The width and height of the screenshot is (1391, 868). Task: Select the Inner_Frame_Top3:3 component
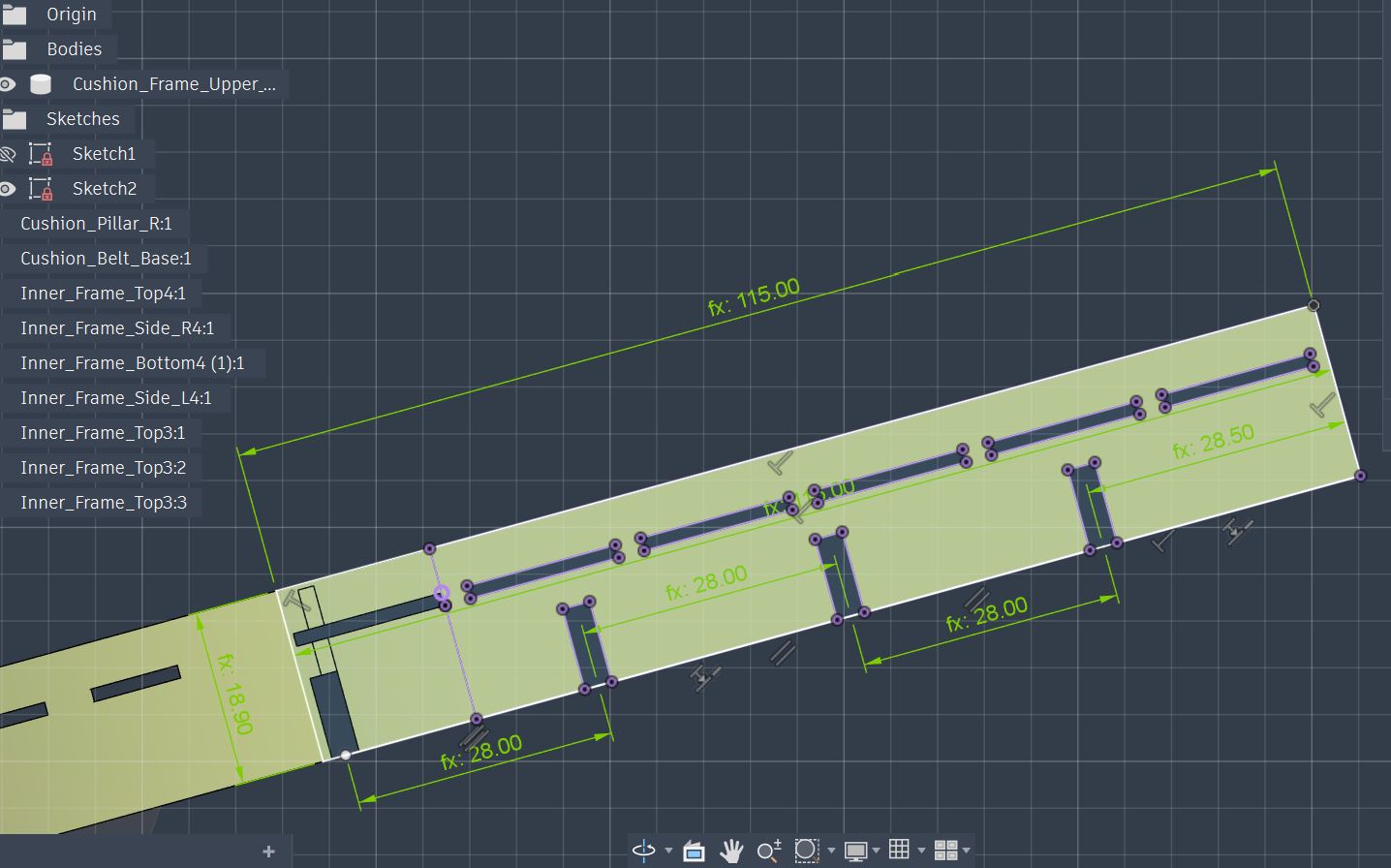click(x=104, y=503)
